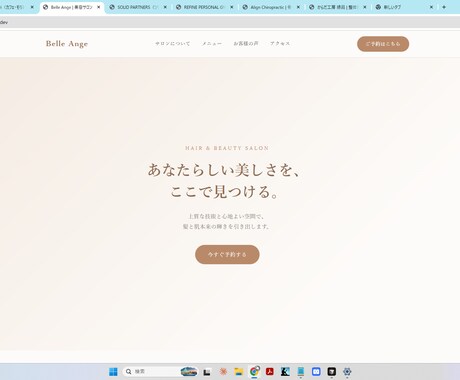Close the Belle Ange tab
The image size is (460, 380).
[99, 7]
